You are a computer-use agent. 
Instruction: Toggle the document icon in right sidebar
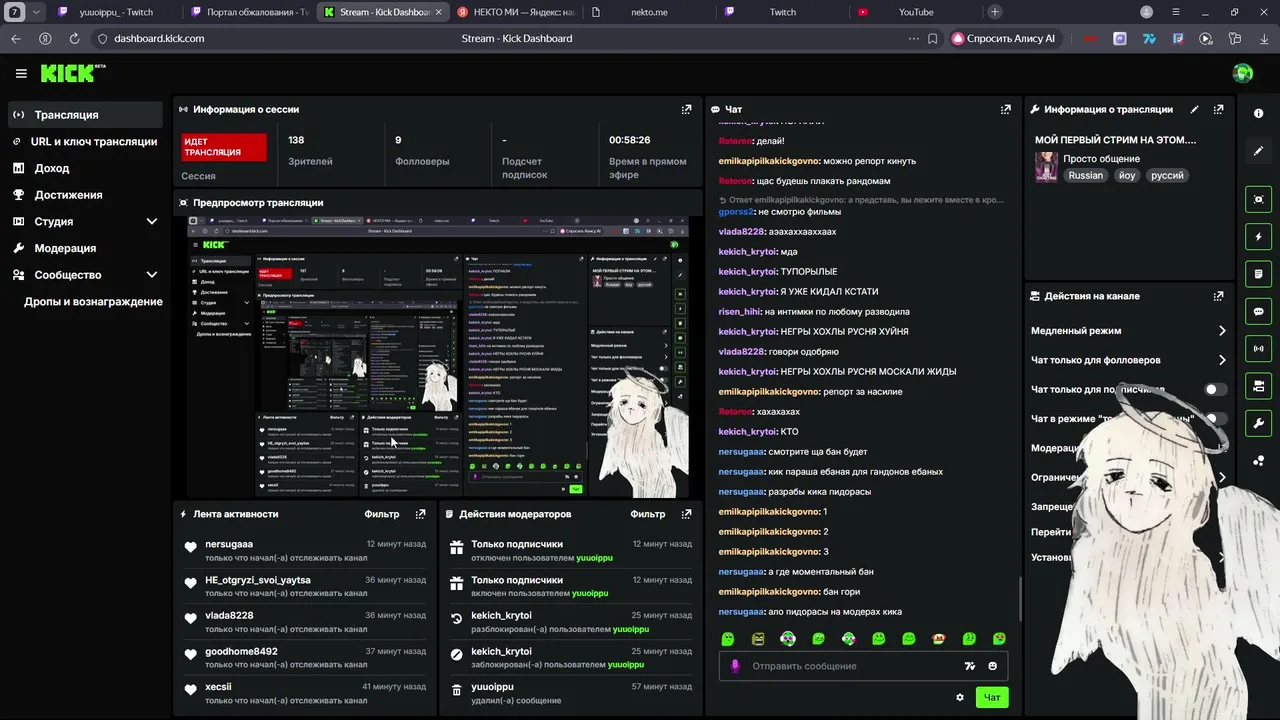[1258, 274]
